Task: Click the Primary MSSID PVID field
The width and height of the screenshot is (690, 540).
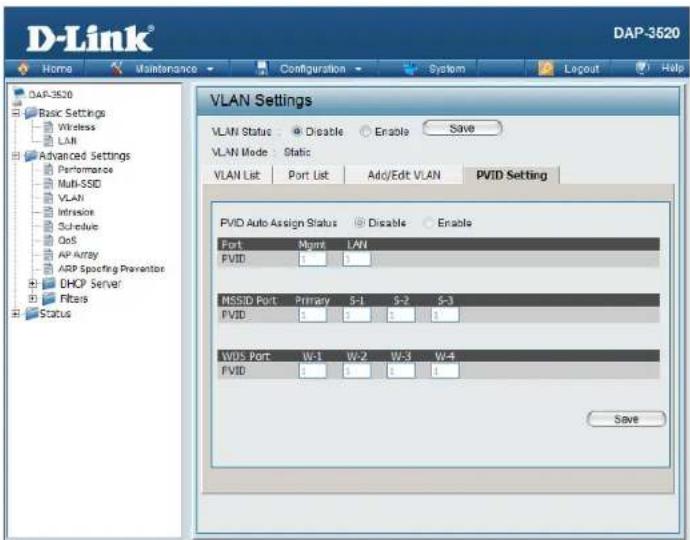Action: 312,315
